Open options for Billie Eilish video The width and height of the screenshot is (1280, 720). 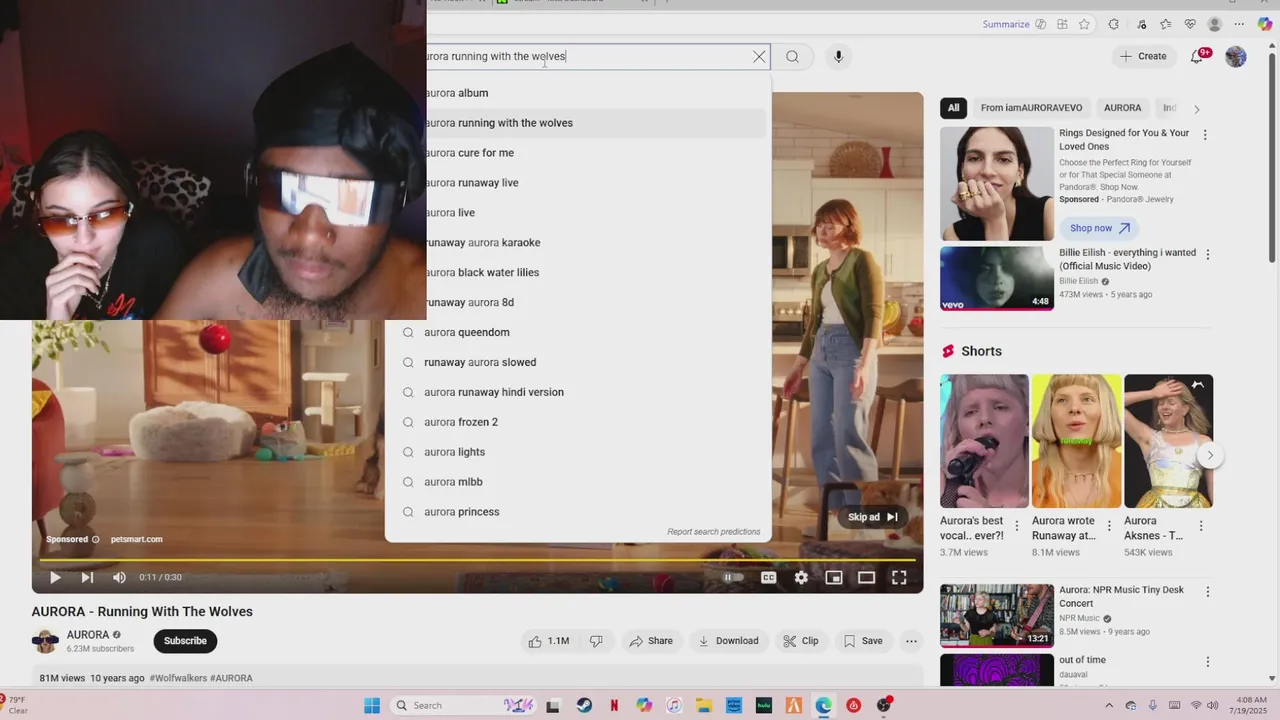1207,255
